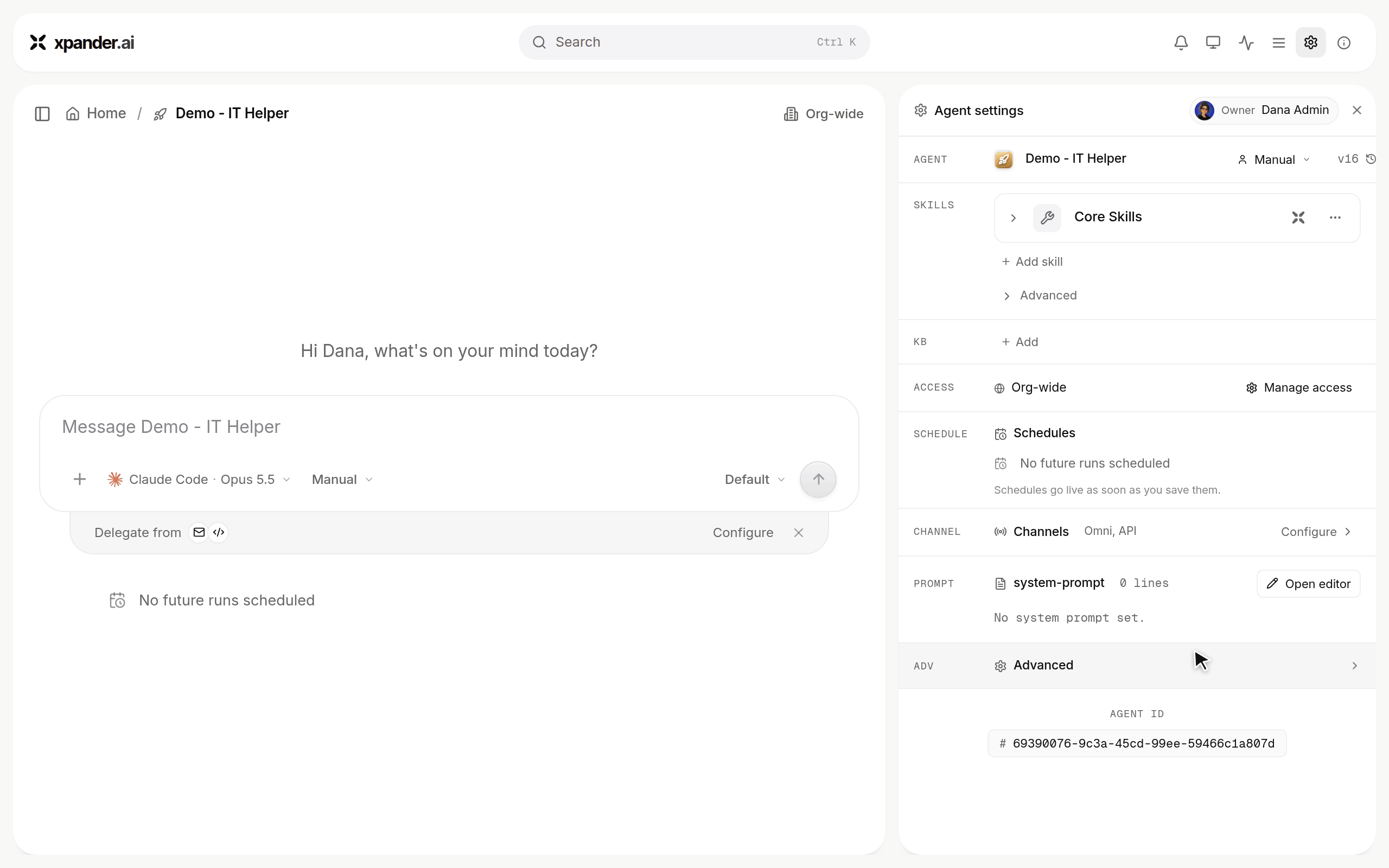Expand Advanced under Skills
1389x868 pixels.
pyautogui.click(x=1040, y=296)
